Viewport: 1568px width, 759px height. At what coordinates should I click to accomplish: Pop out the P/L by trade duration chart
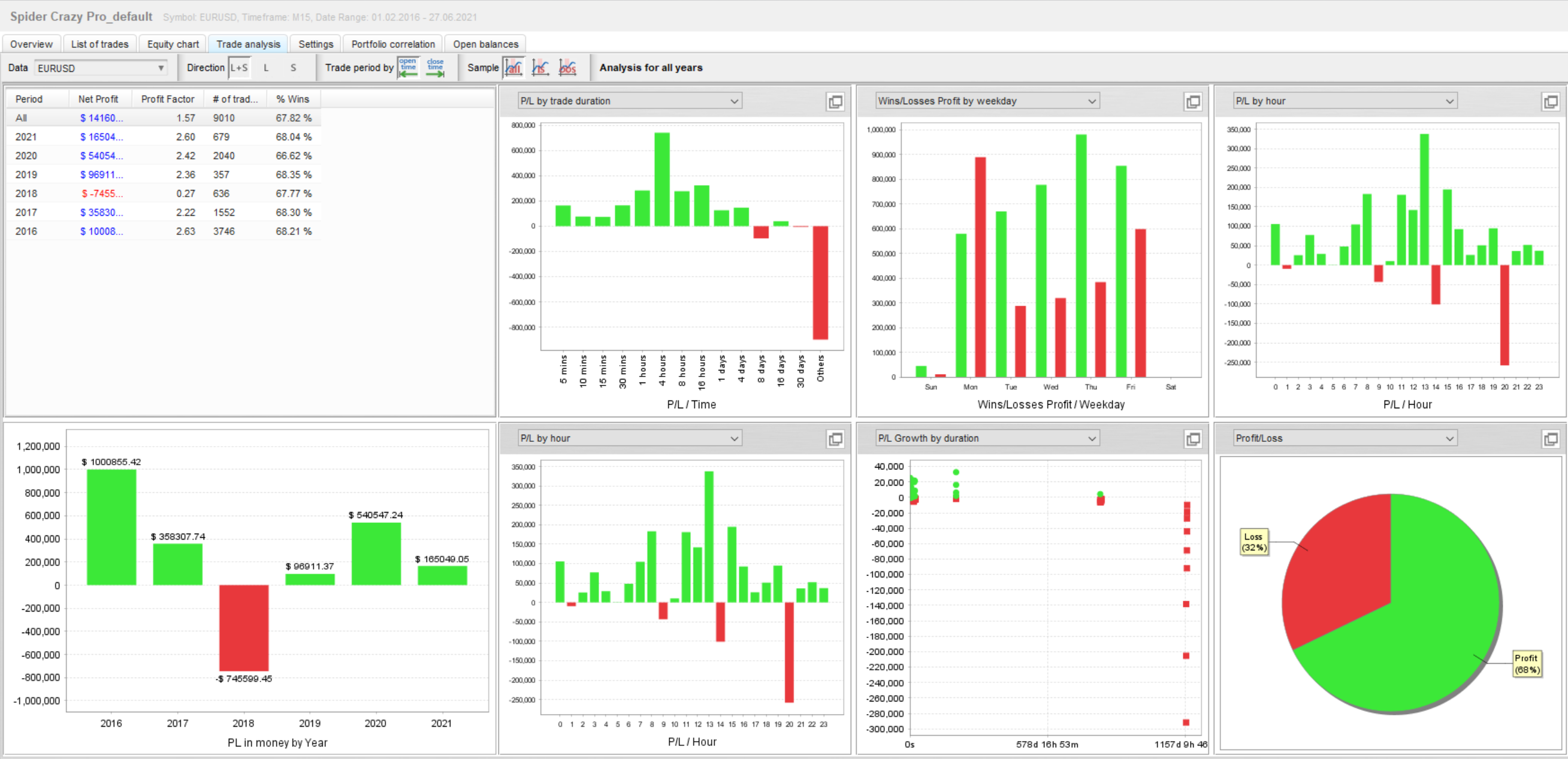(x=835, y=102)
